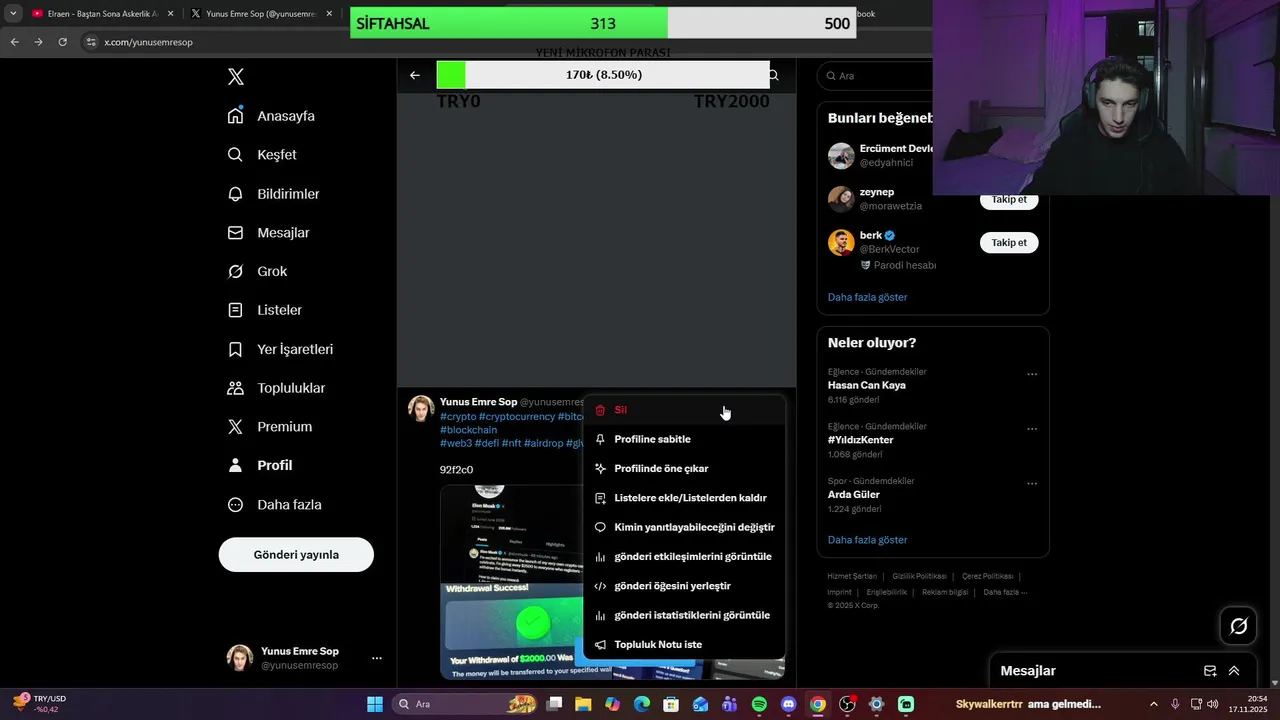This screenshot has width=1280, height=720.
Task: Open Mesajlar envelope icon in sidebar
Action: [x=235, y=233]
